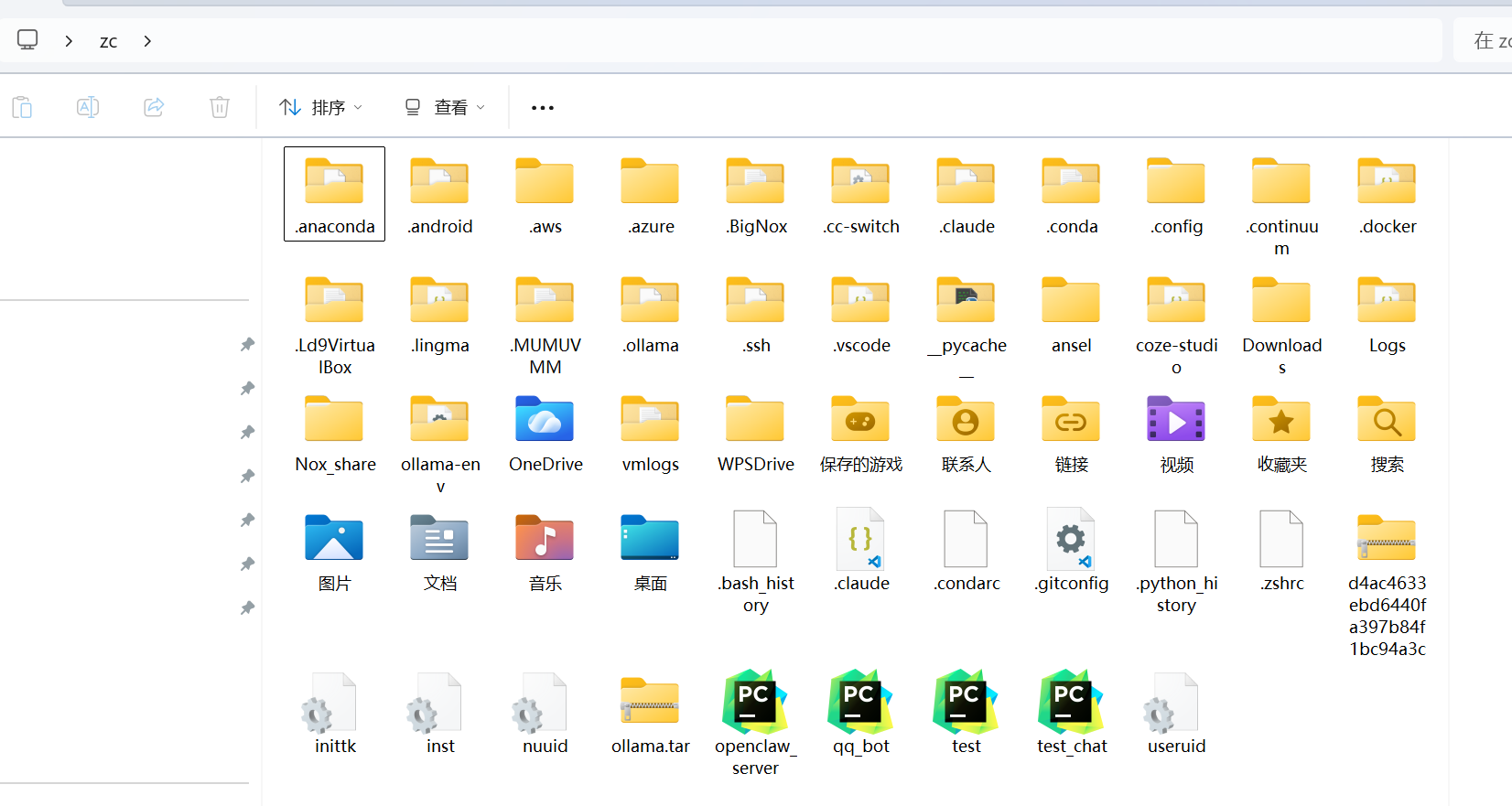The image size is (1512, 806).
Task: Select the ansel folder
Action: click(x=1072, y=313)
